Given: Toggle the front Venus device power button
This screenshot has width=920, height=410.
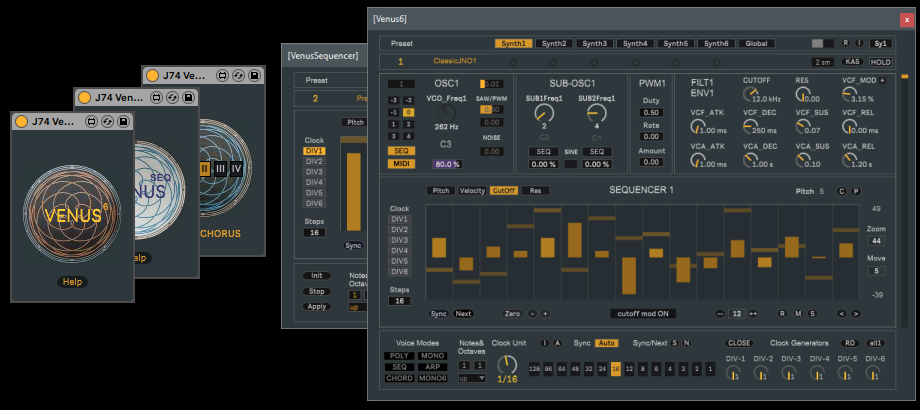Looking at the screenshot, I should coord(22,121).
